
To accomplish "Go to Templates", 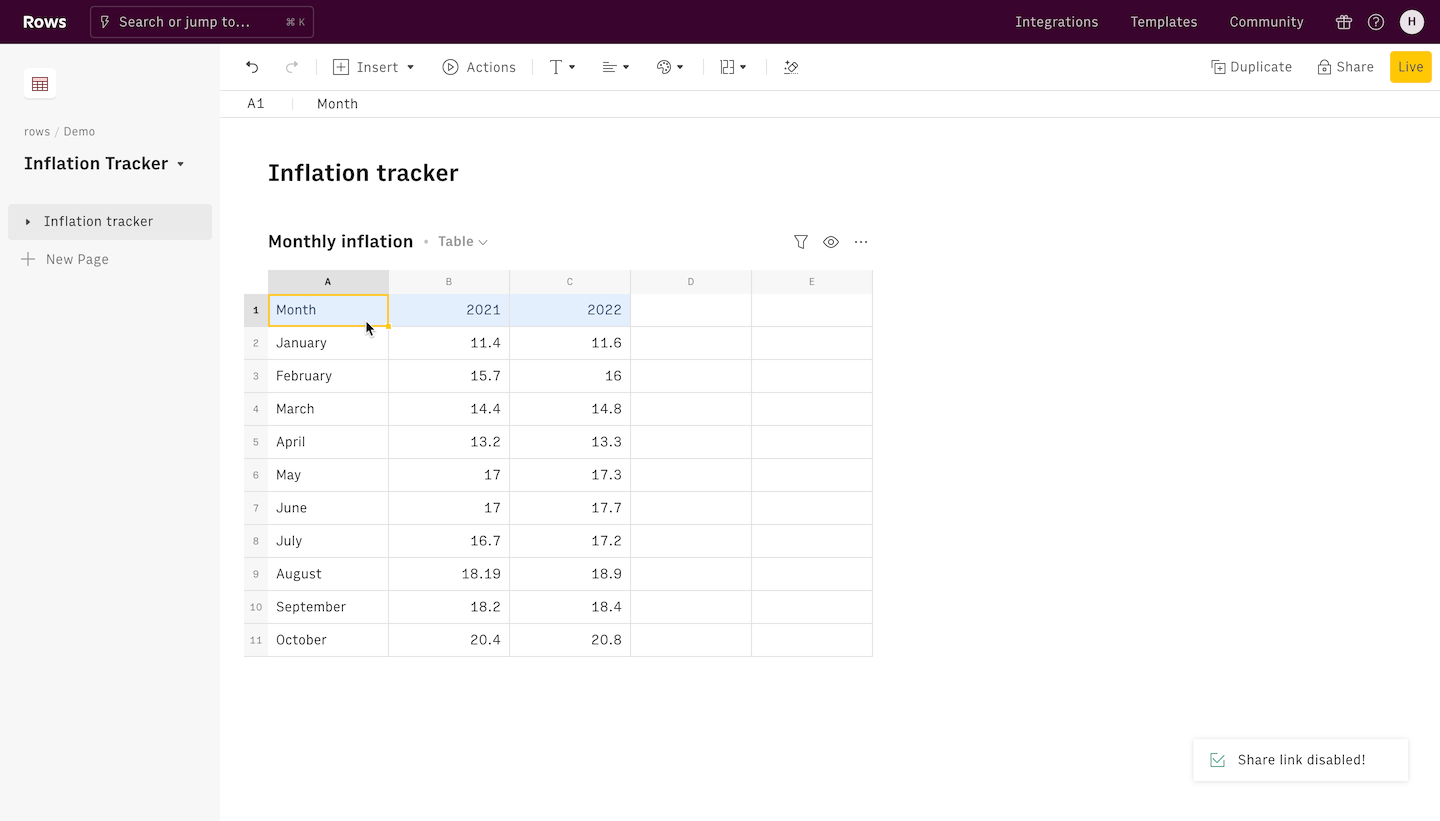I will pyautogui.click(x=1164, y=22).
